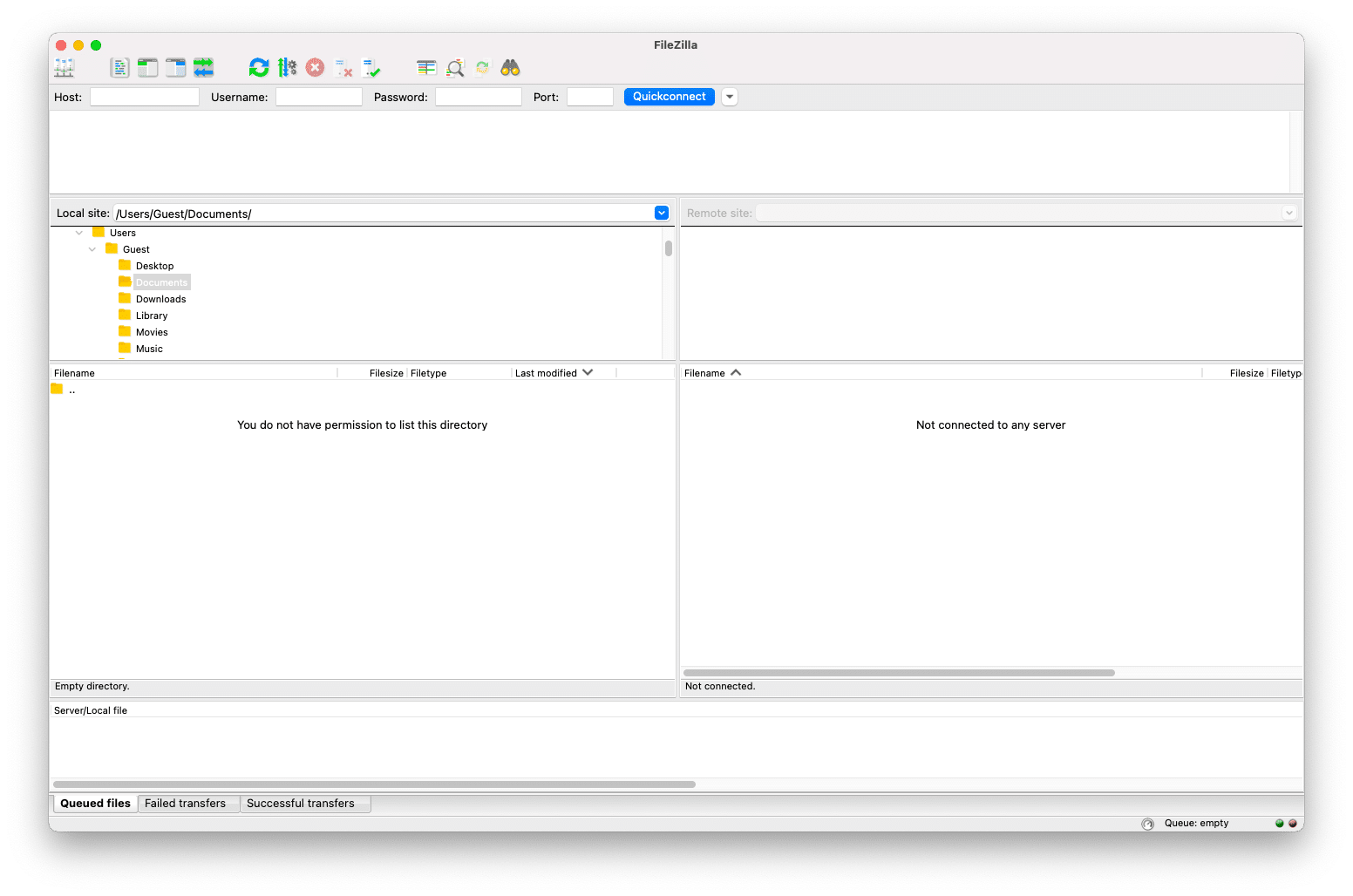Toggle transfer queue display icon
The width and height of the screenshot is (1353, 896).
coord(204,67)
